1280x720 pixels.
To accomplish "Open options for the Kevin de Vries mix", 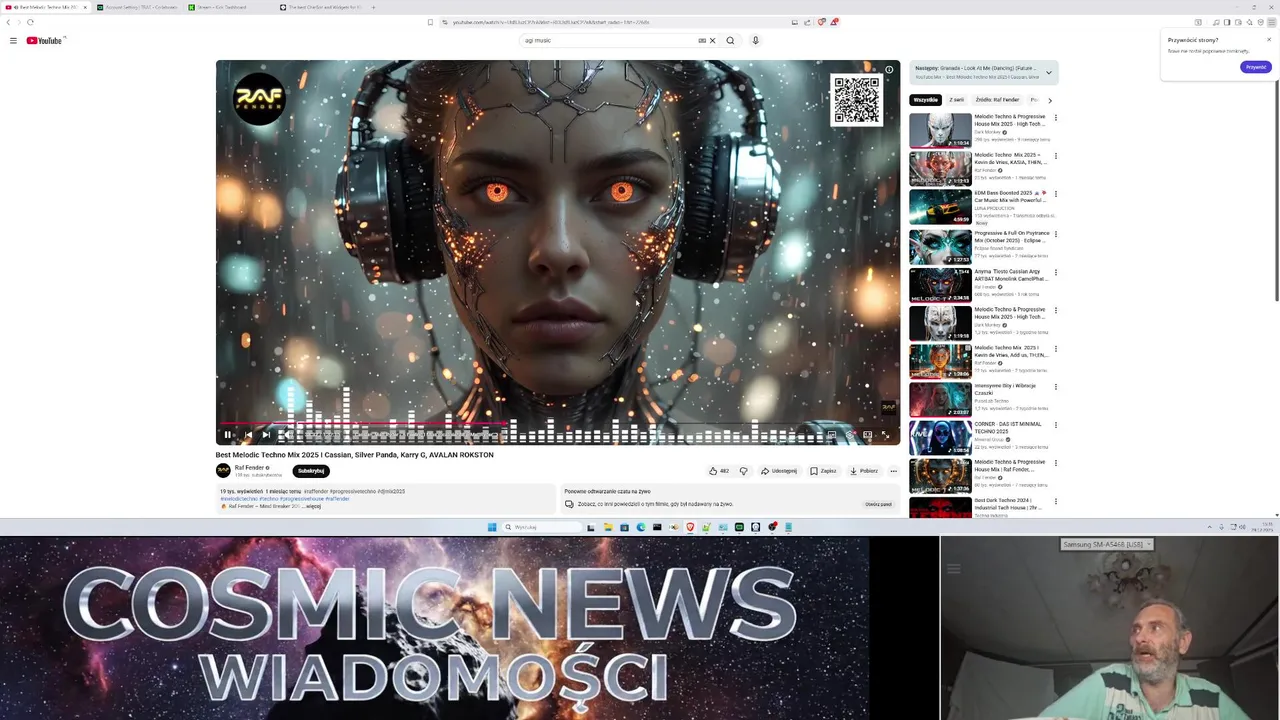I will tap(1055, 156).
